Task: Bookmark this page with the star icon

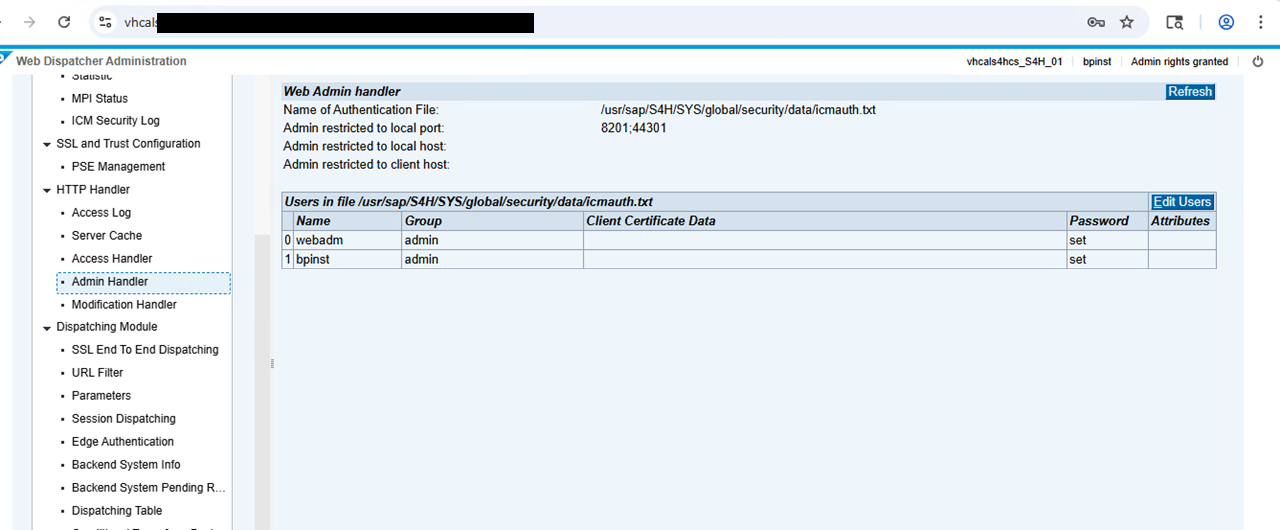Action: [1127, 22]
